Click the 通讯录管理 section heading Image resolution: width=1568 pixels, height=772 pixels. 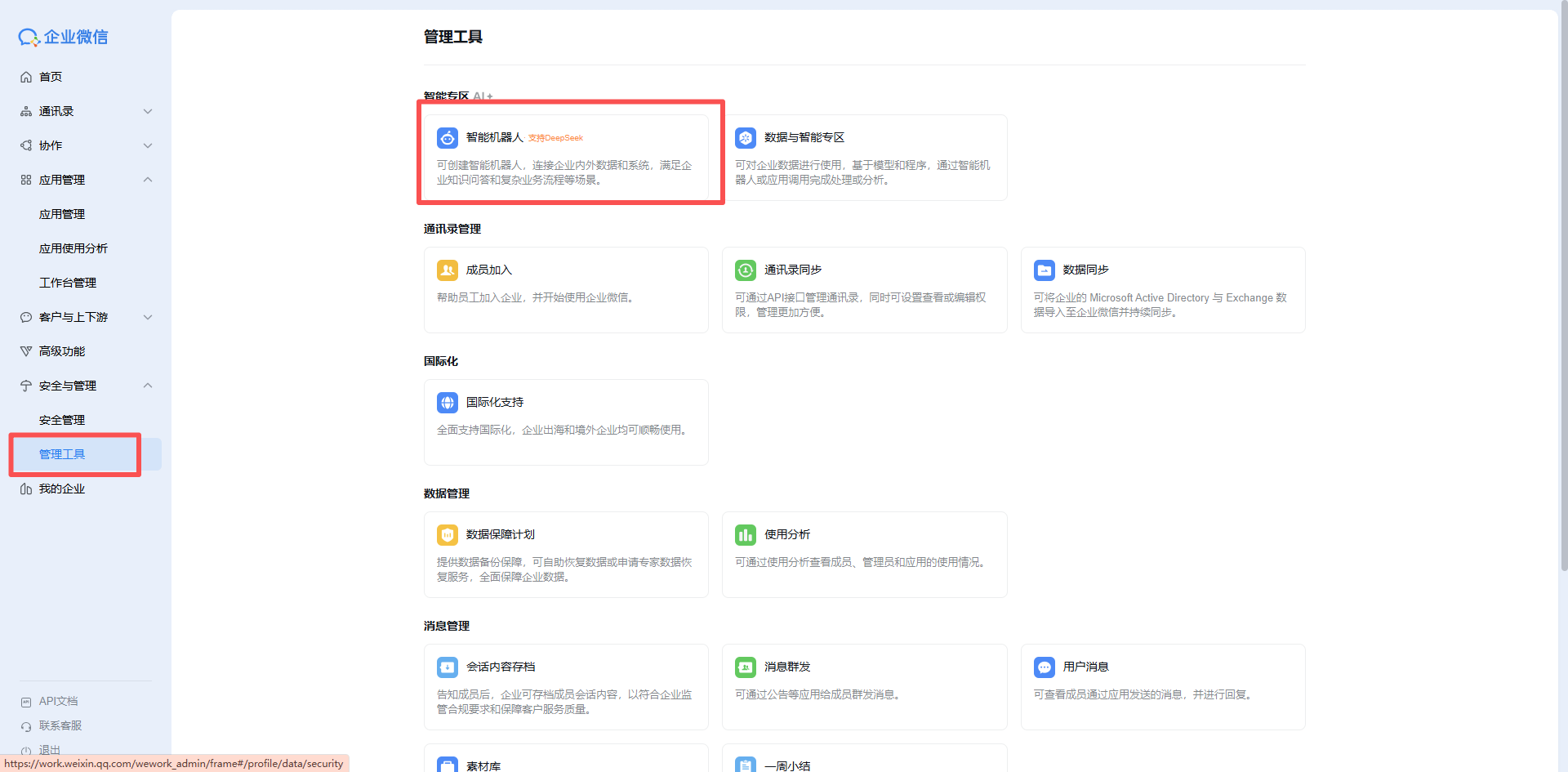point(452,229)
